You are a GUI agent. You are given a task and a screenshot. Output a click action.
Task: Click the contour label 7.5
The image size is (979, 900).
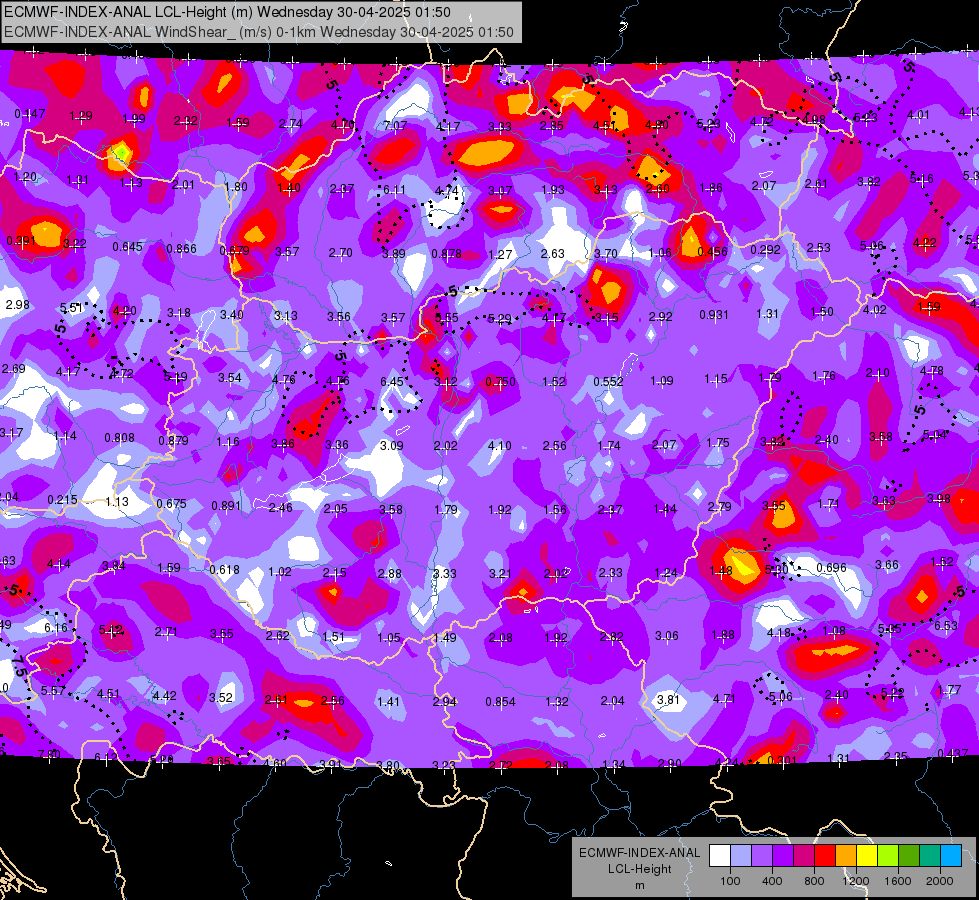tap(19, 667)
